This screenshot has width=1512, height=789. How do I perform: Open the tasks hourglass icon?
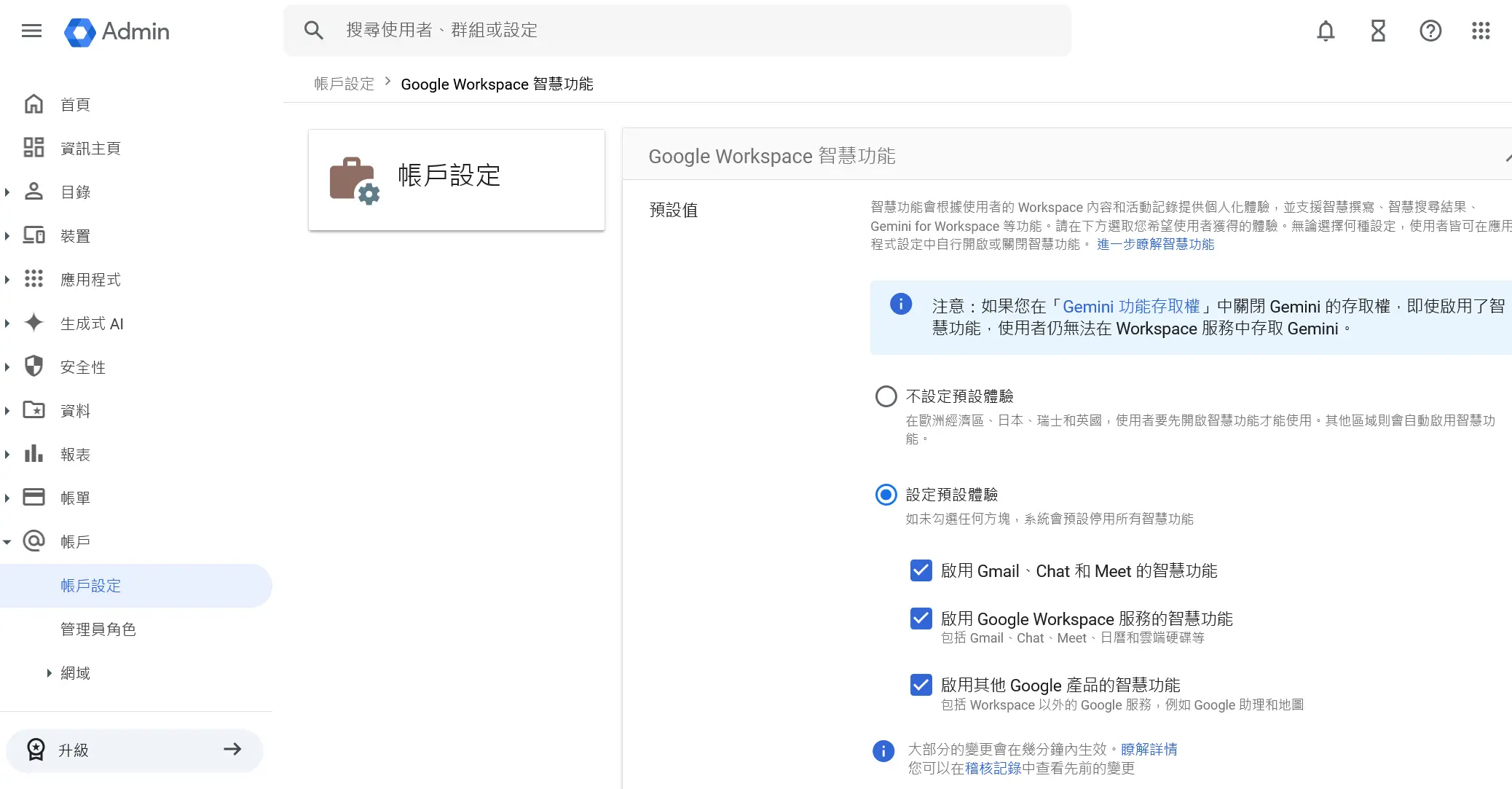click(1378, 31)
